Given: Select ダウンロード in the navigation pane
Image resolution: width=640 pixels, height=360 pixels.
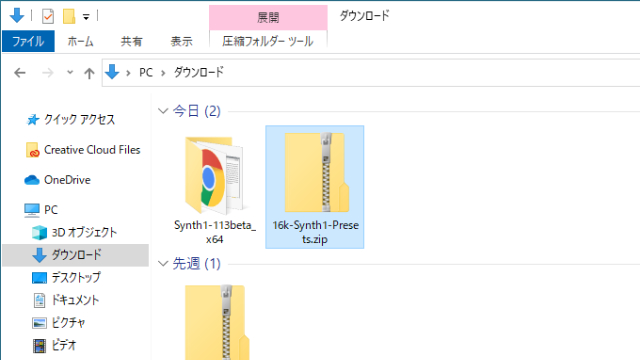Looking at the screenshot, I should 76,255.
